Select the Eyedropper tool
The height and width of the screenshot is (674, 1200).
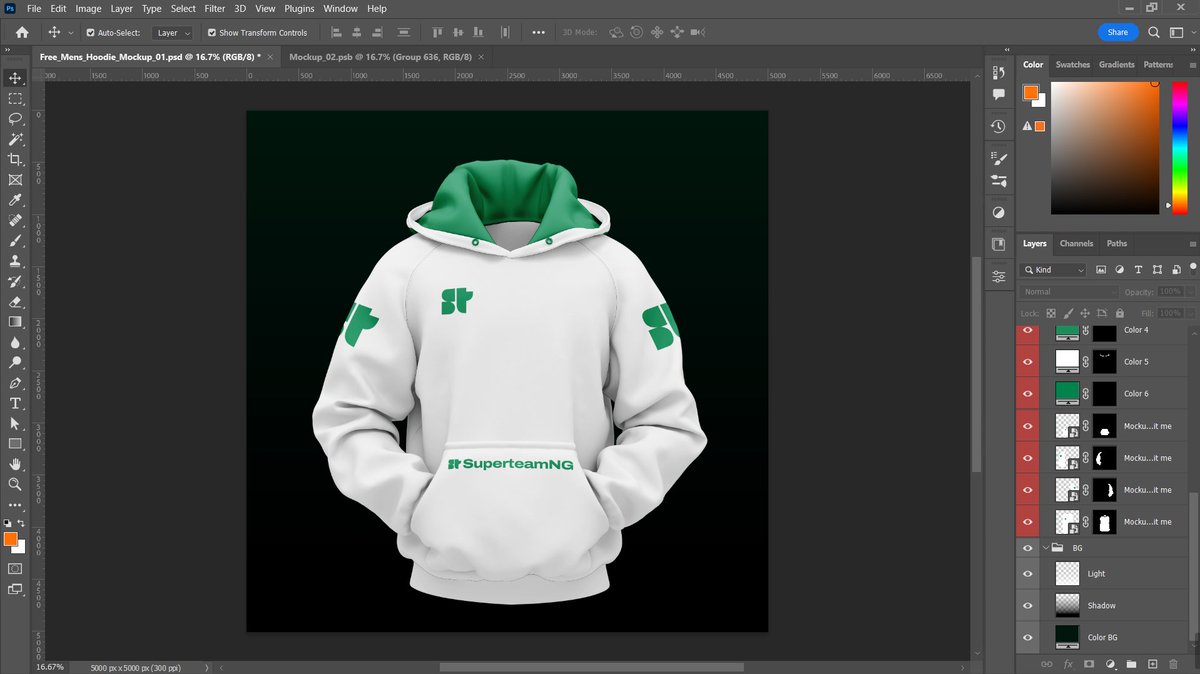coord(15,200)
